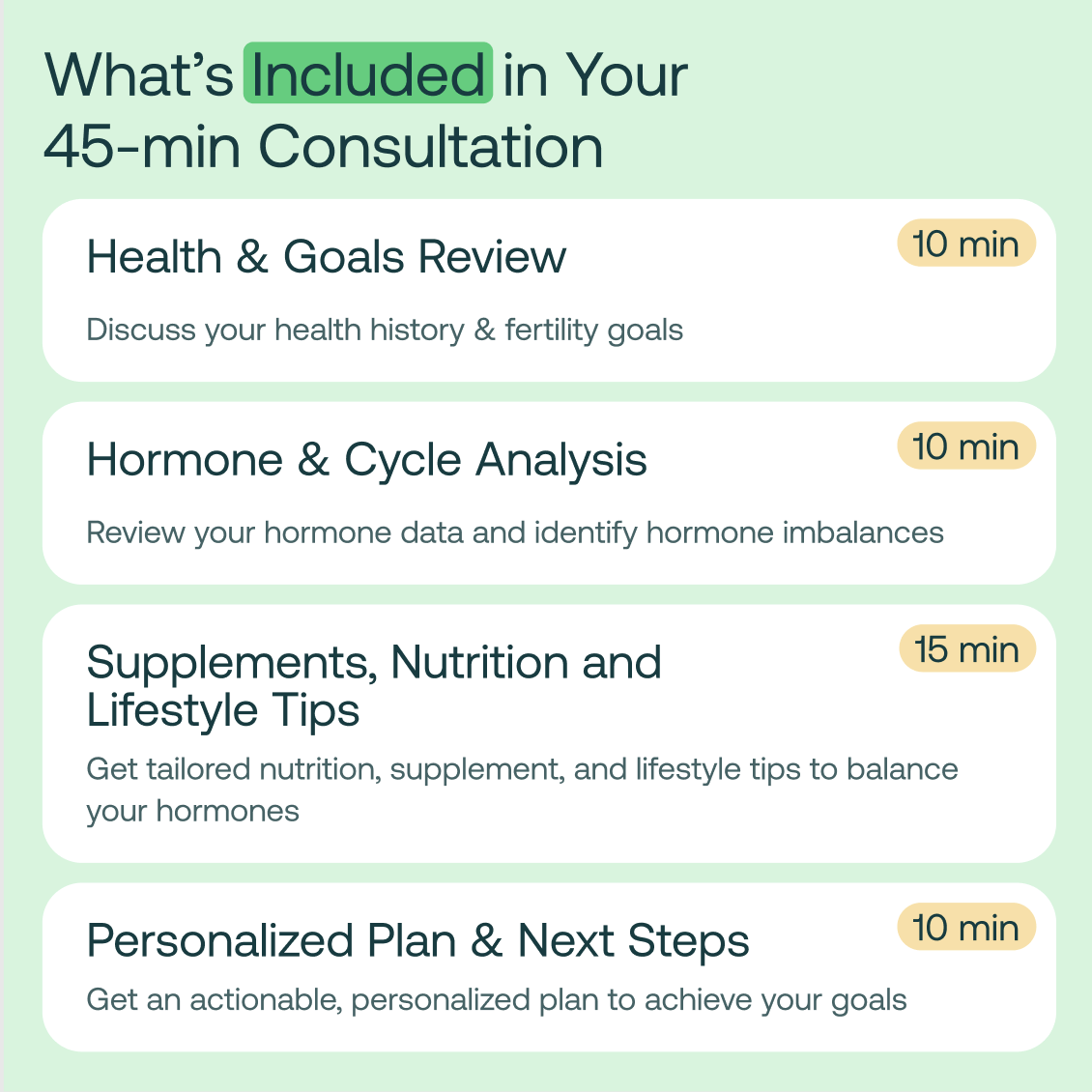Click 'Discuss your health history & fertility goals' text
This screenshot has height=1092, width=1092.
click(x=385, y=330)
